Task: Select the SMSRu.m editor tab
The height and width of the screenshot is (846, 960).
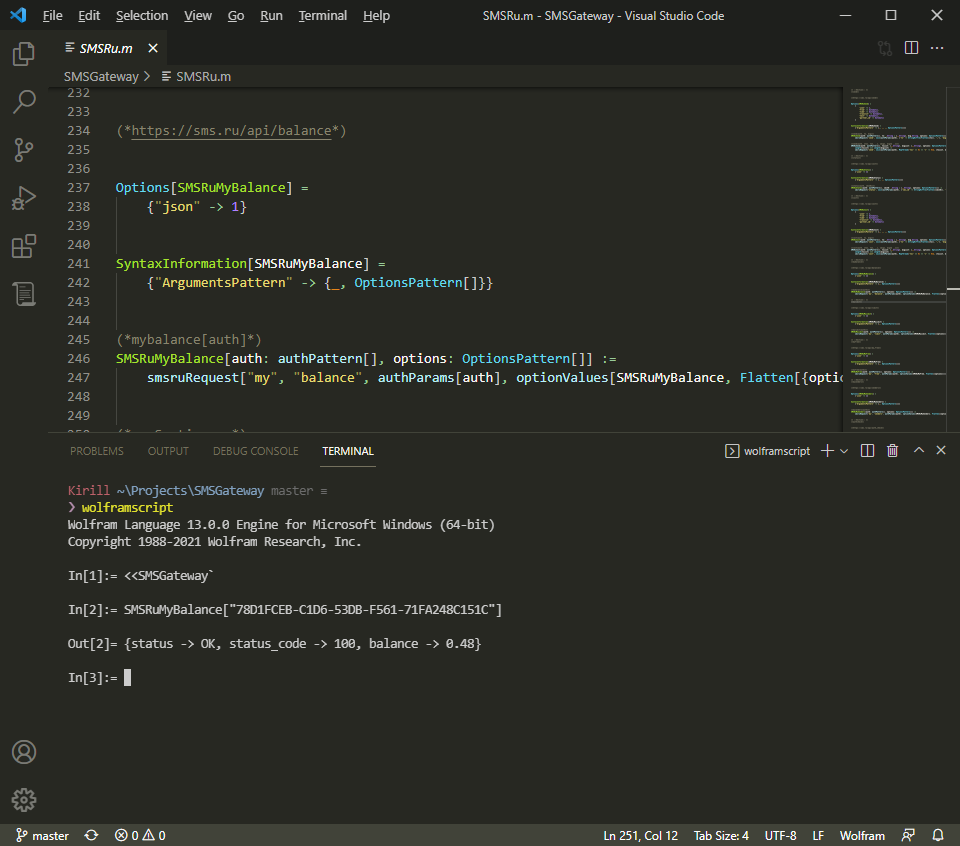Action: pyautogui.click(x=105, y=48)
